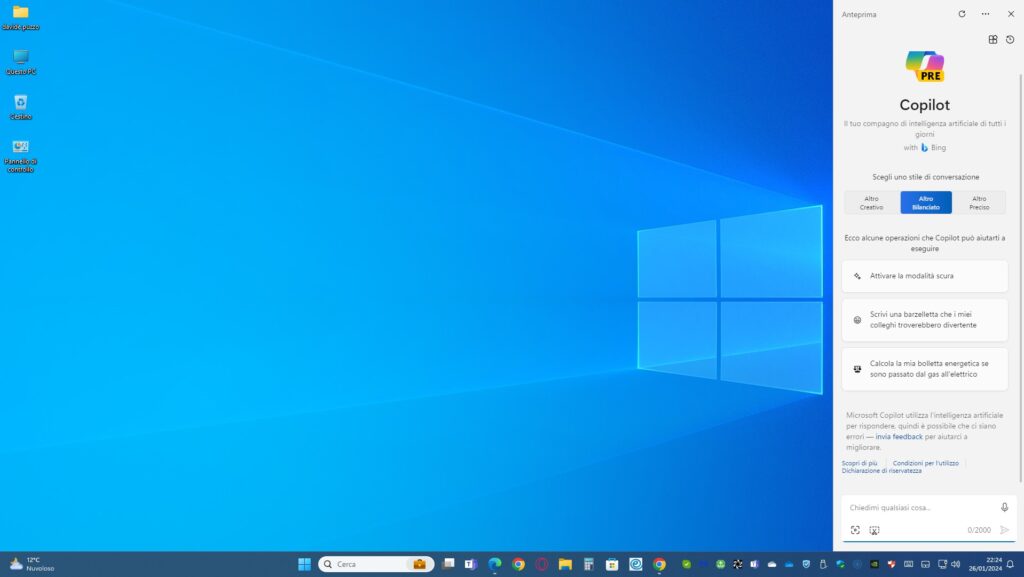This screenshot has height=577, width=1024.
Task: Click the briefcase search highlight icon
Action: (419, 564)
